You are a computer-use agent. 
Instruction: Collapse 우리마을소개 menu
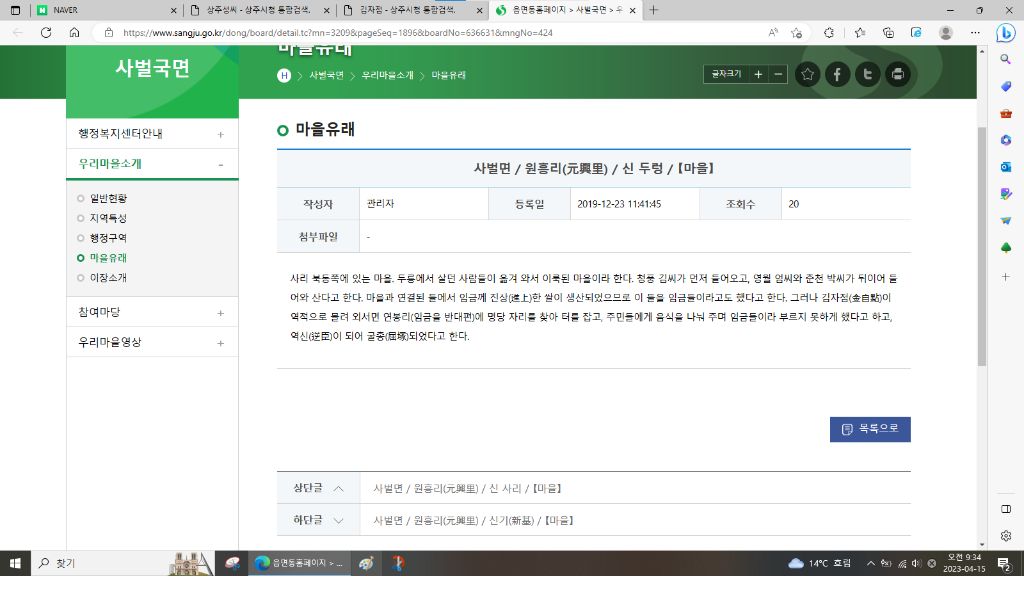(x=221, y=165)
